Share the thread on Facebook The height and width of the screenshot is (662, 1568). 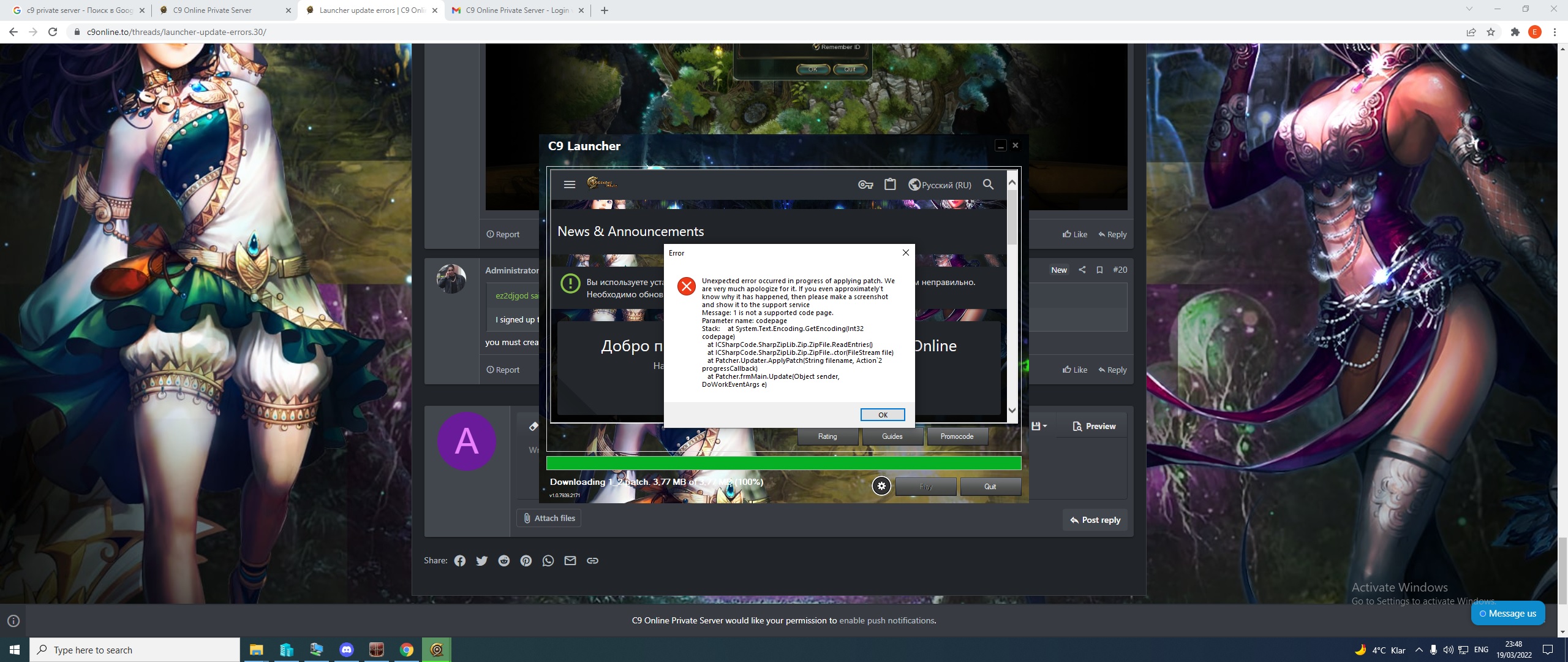460,561
